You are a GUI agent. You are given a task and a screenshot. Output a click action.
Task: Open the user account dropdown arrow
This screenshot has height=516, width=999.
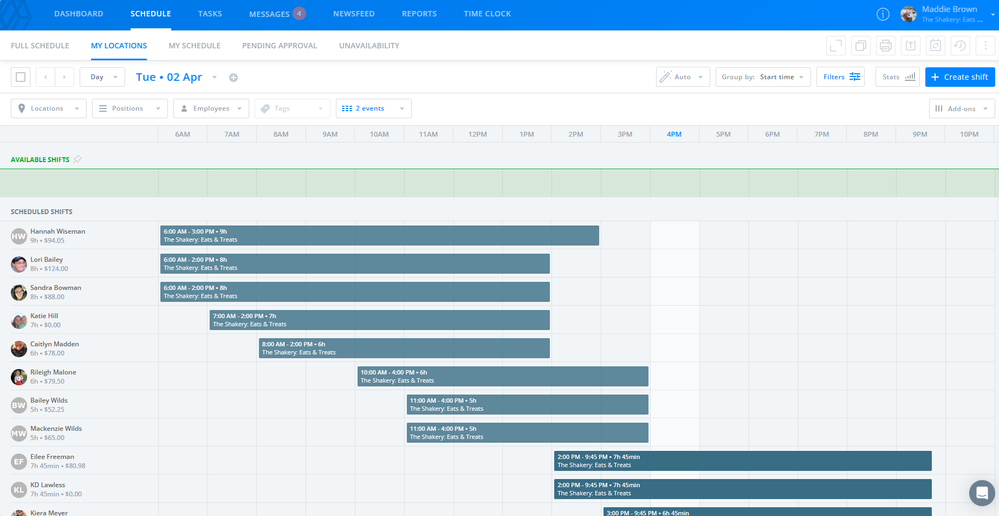(x=994, y=14)
